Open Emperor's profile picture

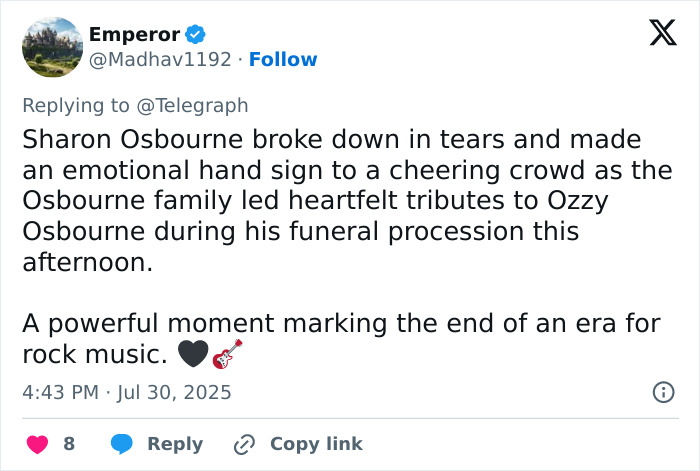click(x=51, y=47)
